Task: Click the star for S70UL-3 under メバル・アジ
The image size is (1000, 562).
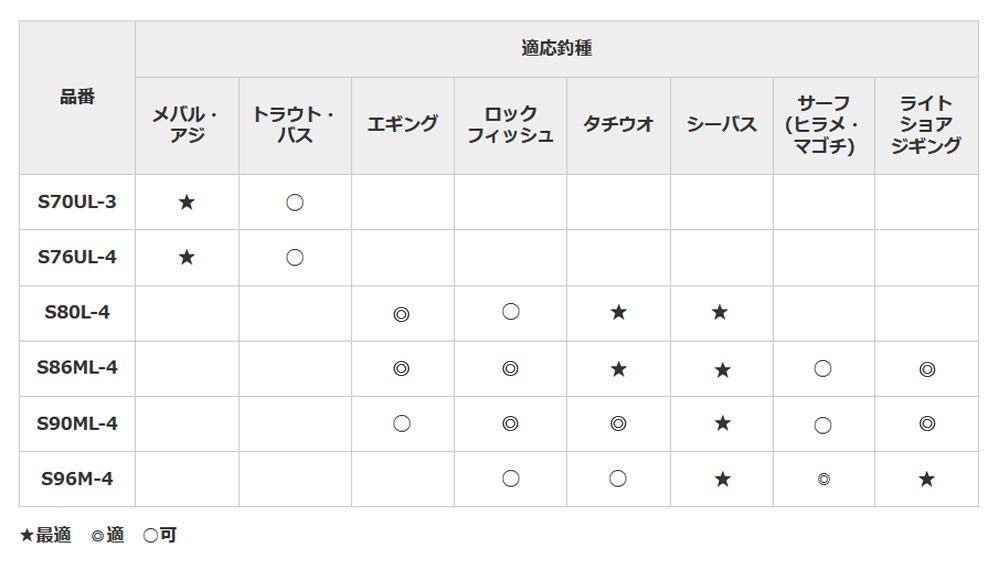Action: point(187,203)
